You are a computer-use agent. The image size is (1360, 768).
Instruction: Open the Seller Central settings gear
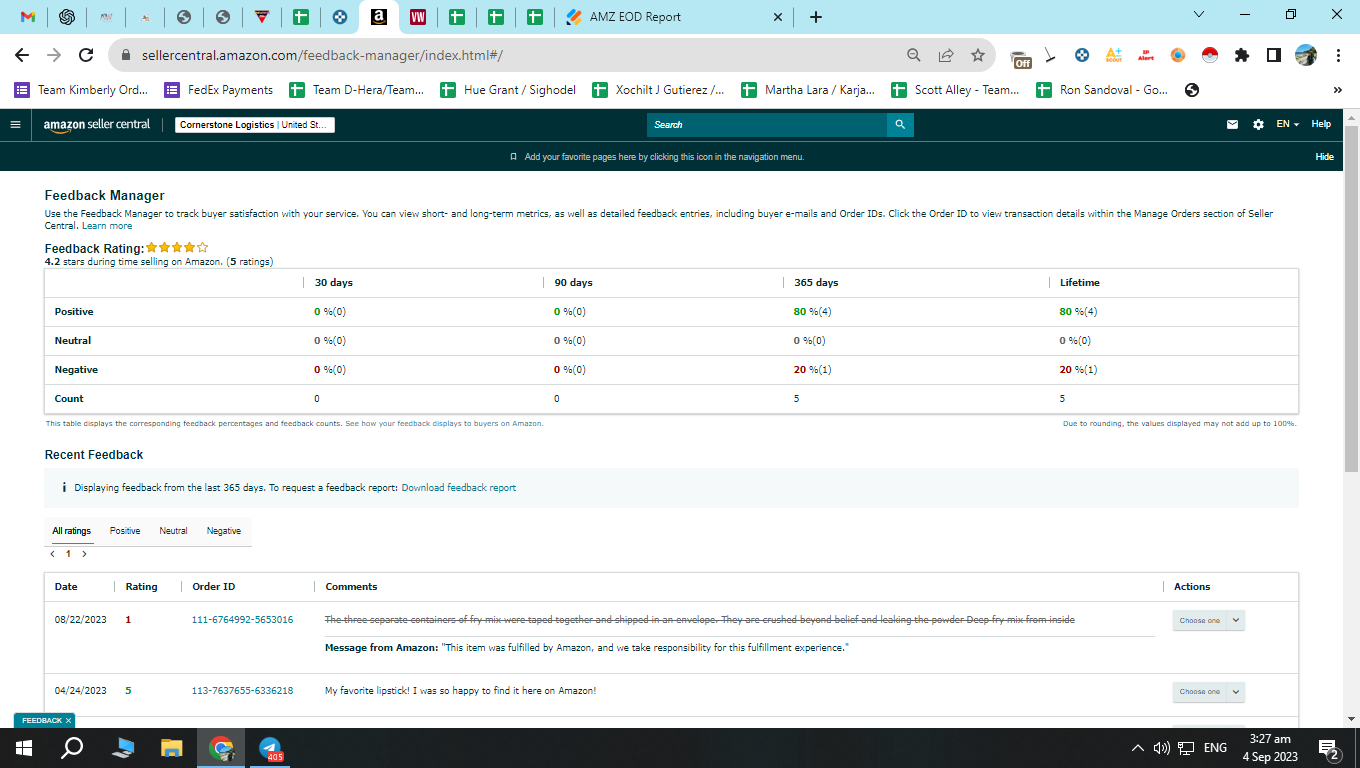coord(1258,124)
